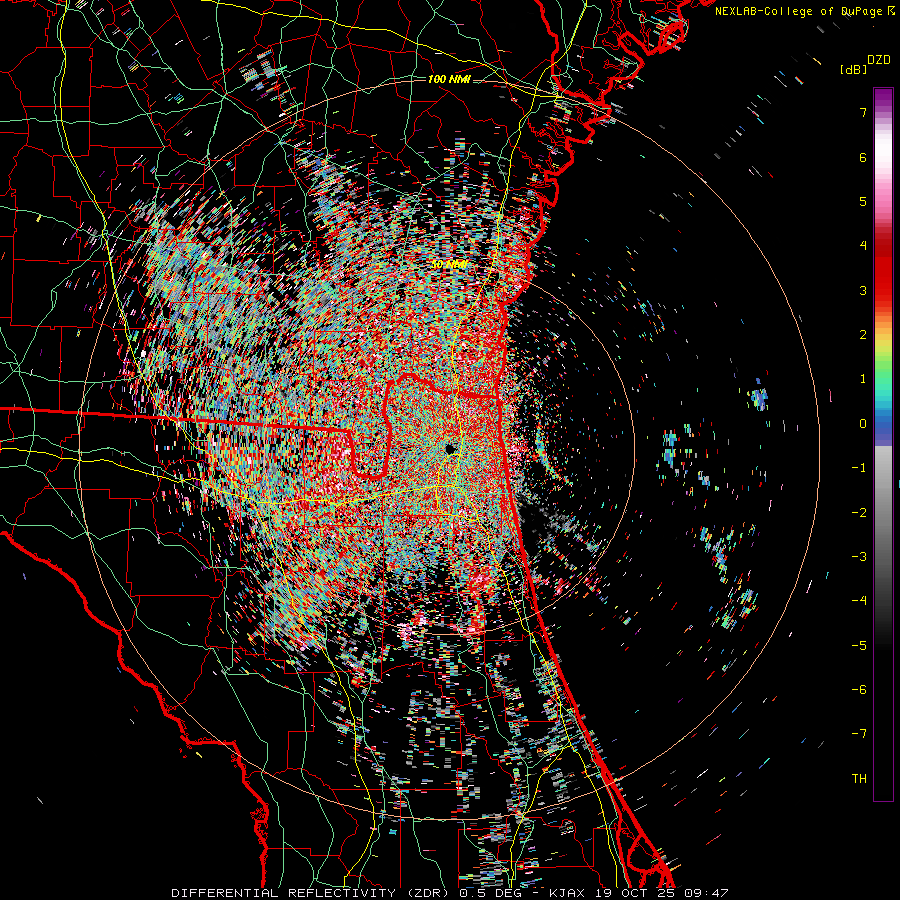Click the -1 dB scale label

(859, 468)
